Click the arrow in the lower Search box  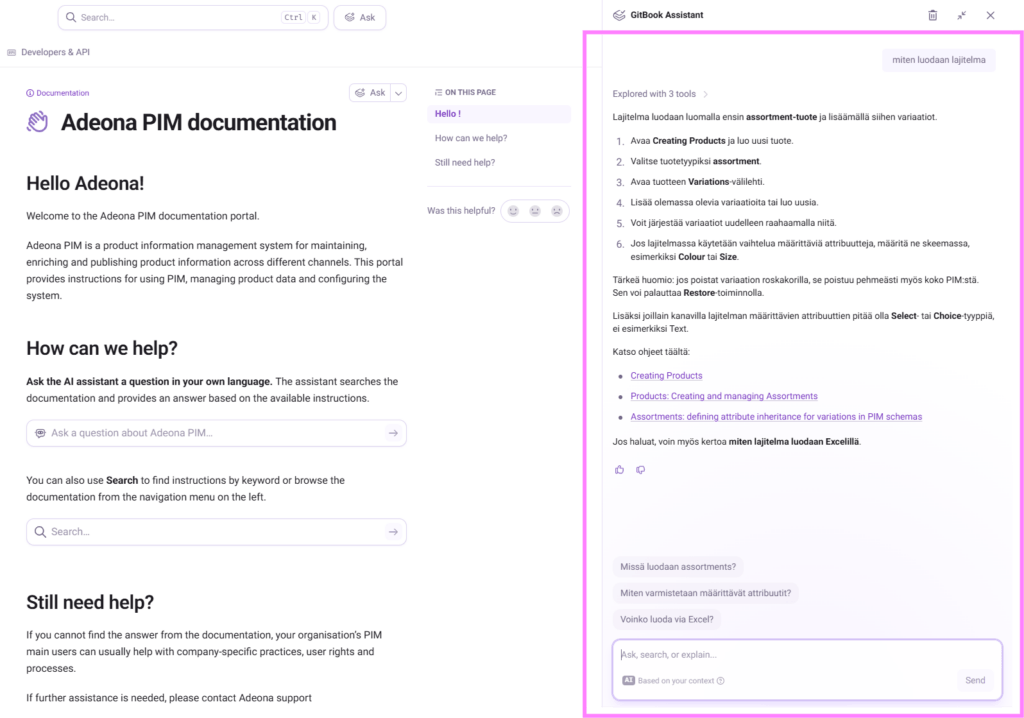393,532
